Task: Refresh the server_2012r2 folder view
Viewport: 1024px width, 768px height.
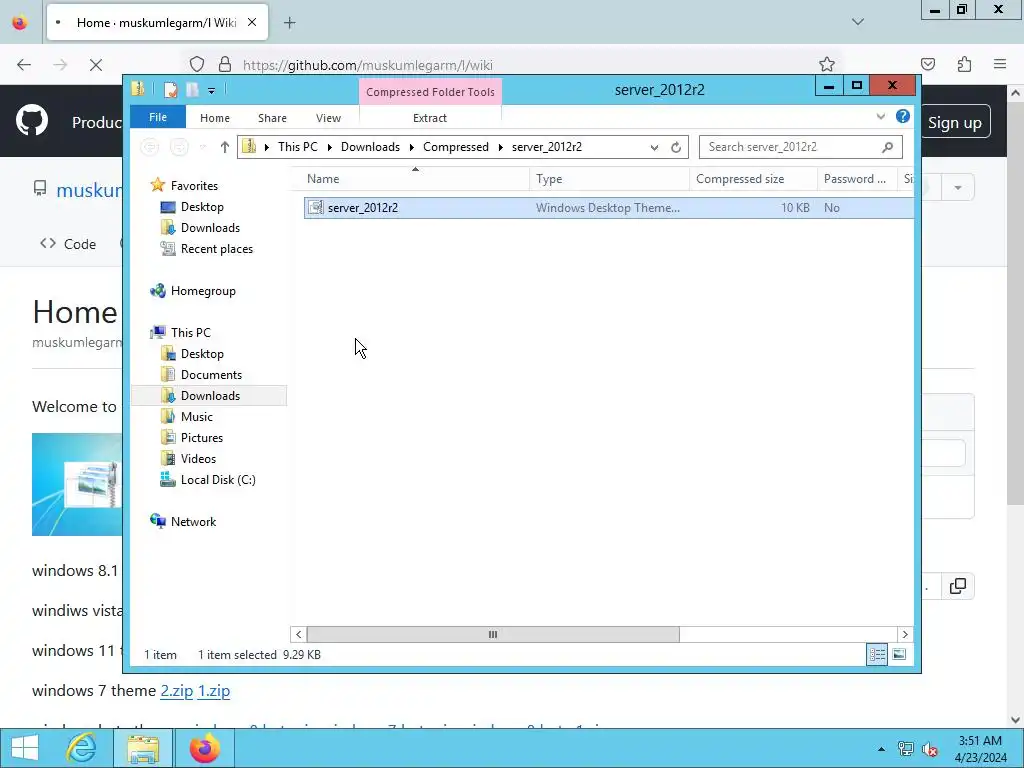Action: 676,148
